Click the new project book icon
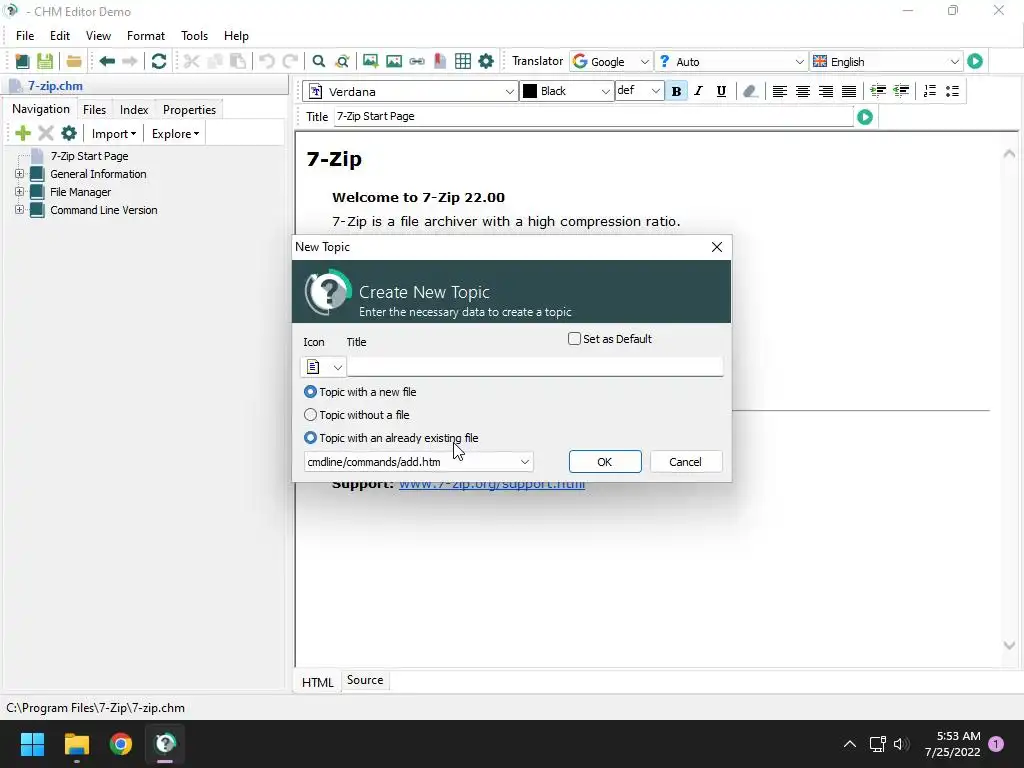 click(22, 61)
